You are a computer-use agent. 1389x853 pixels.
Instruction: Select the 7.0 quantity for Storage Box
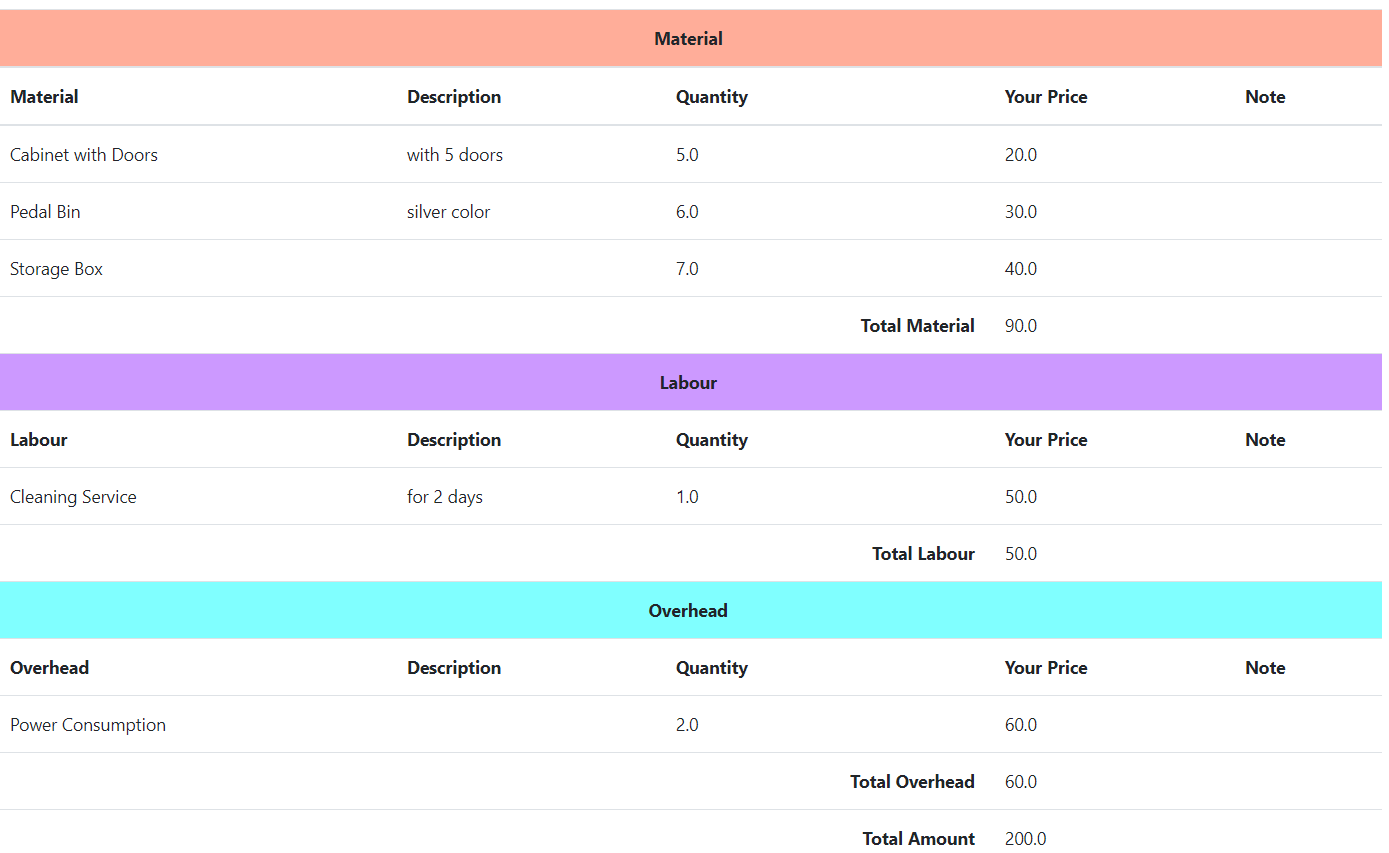(687, 269)
